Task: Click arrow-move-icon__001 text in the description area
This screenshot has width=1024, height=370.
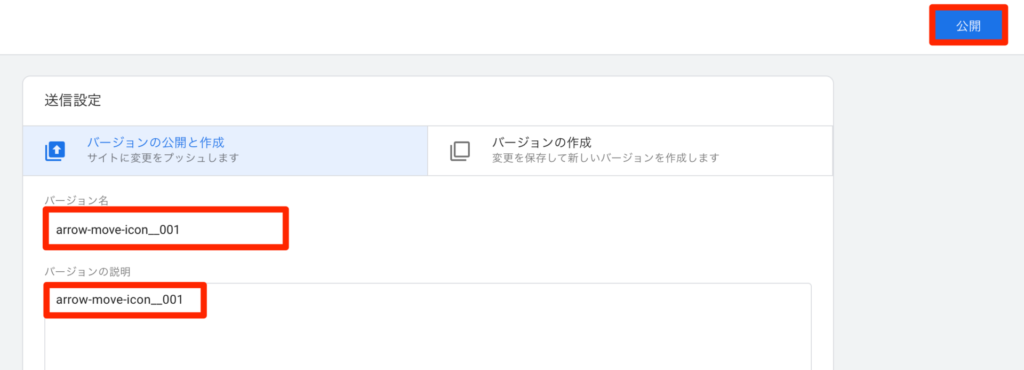Action: click(118, 300)
